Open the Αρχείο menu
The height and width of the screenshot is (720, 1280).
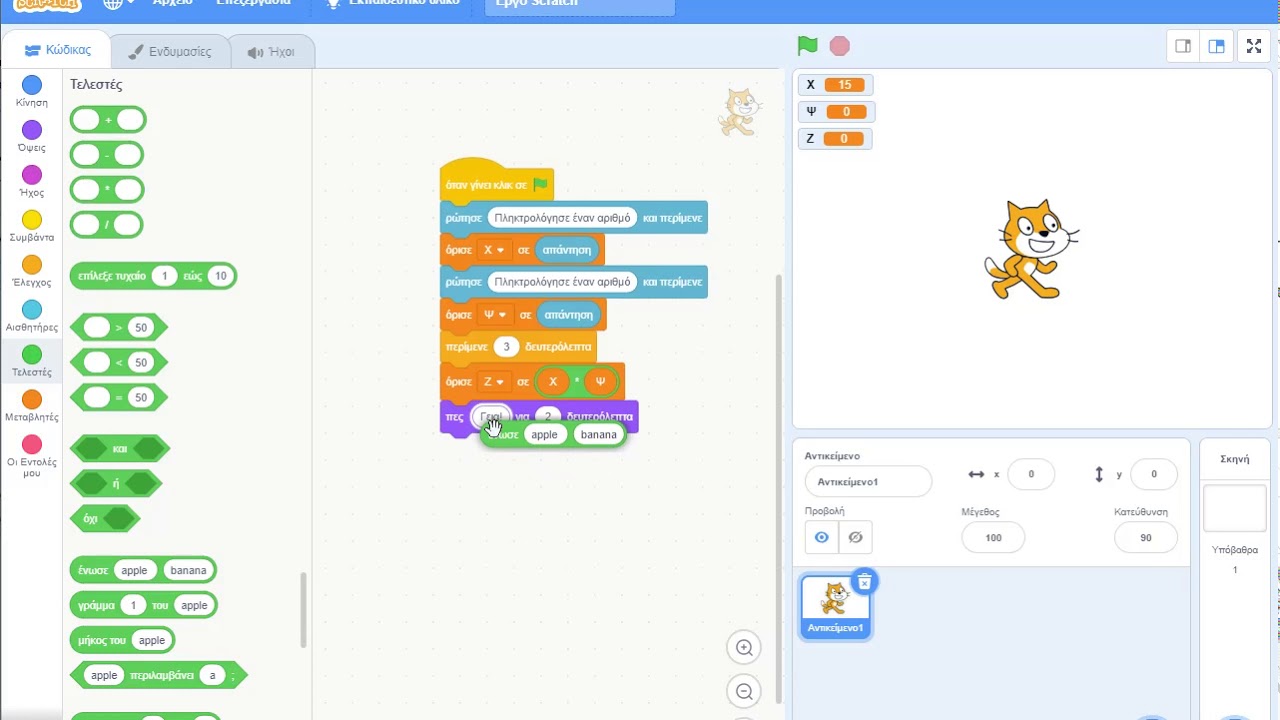click(172, 3)
